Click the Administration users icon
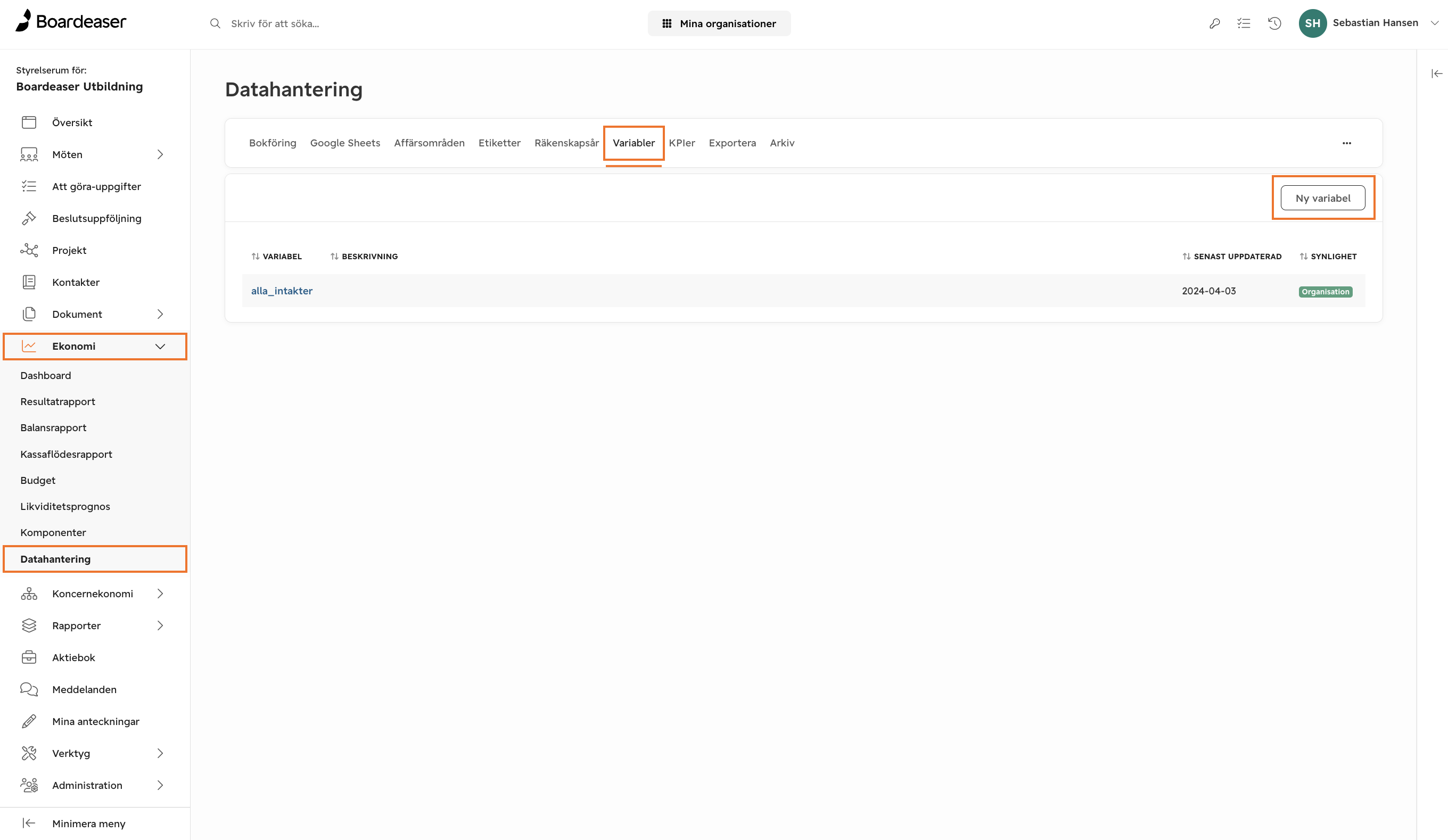Screen dimensions: 1448x840 pyautogui.click(x=29, y=785)
